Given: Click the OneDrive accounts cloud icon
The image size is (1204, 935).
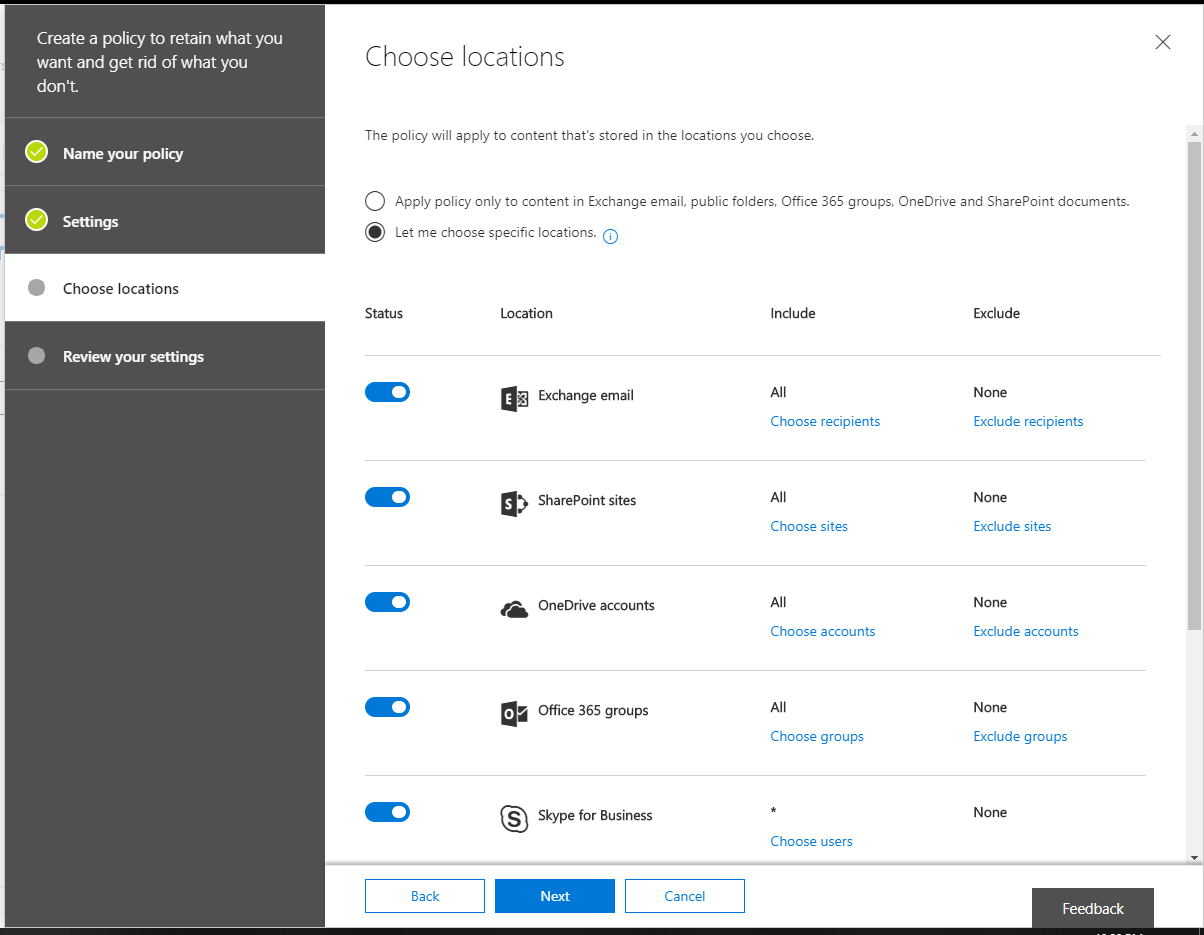Looking at the screenshot, I should pos(514,609).
